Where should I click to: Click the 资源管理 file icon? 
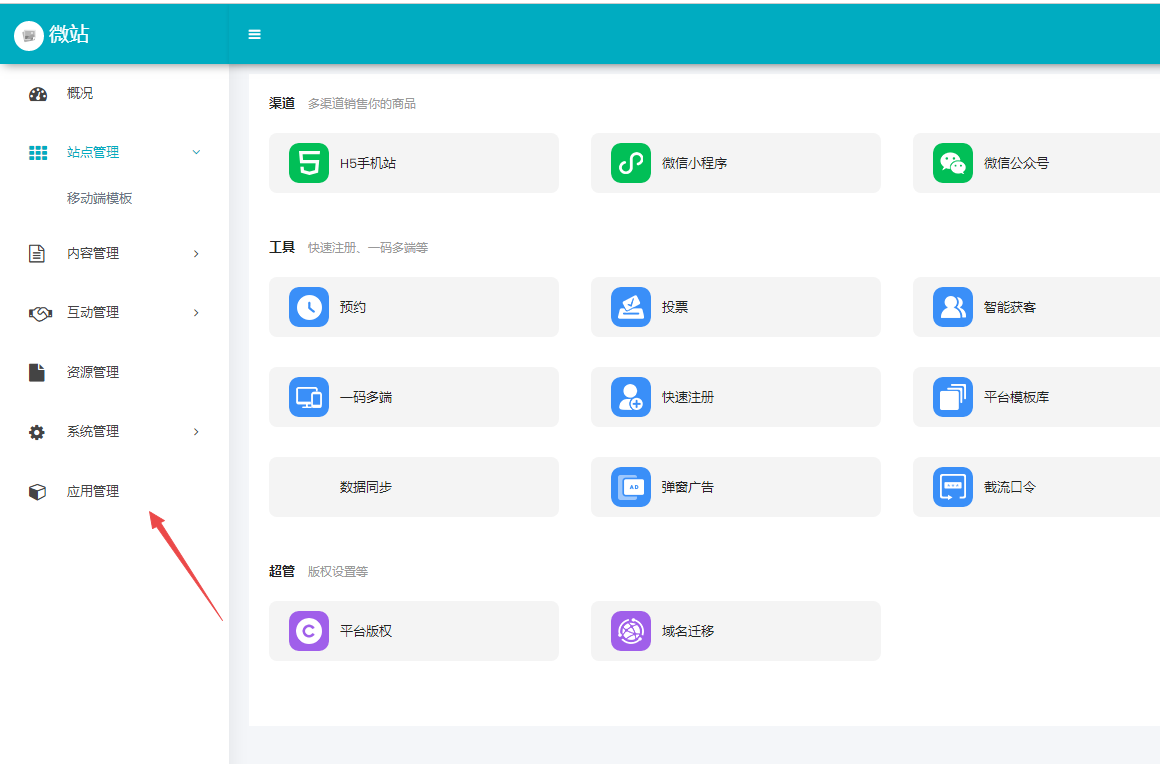point(37,372)
